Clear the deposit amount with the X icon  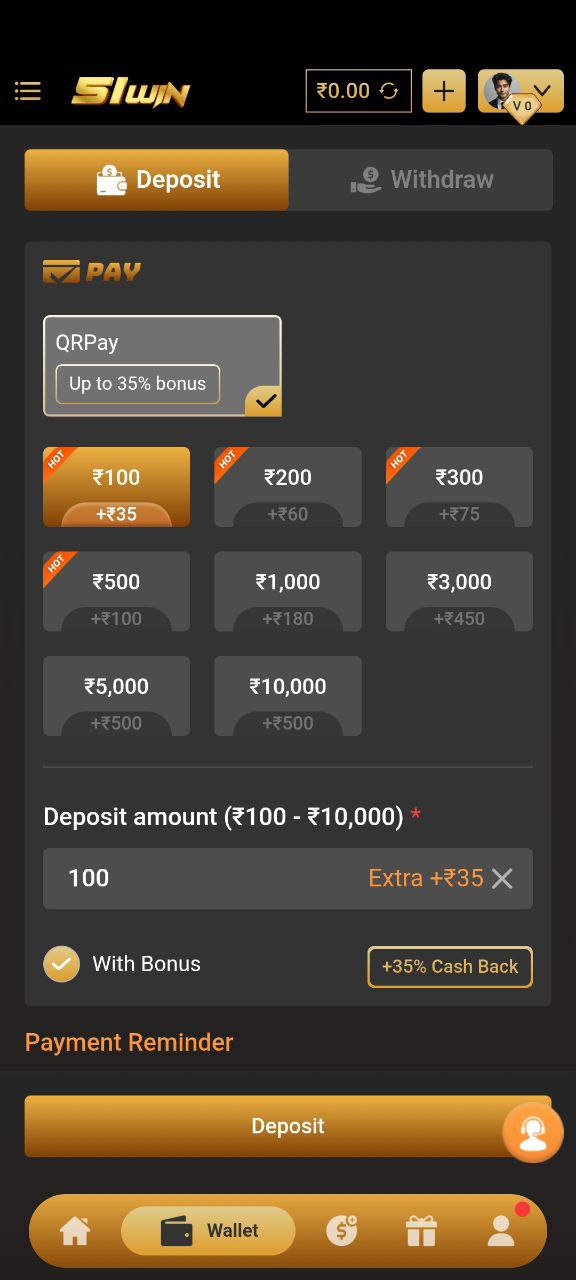502,878
